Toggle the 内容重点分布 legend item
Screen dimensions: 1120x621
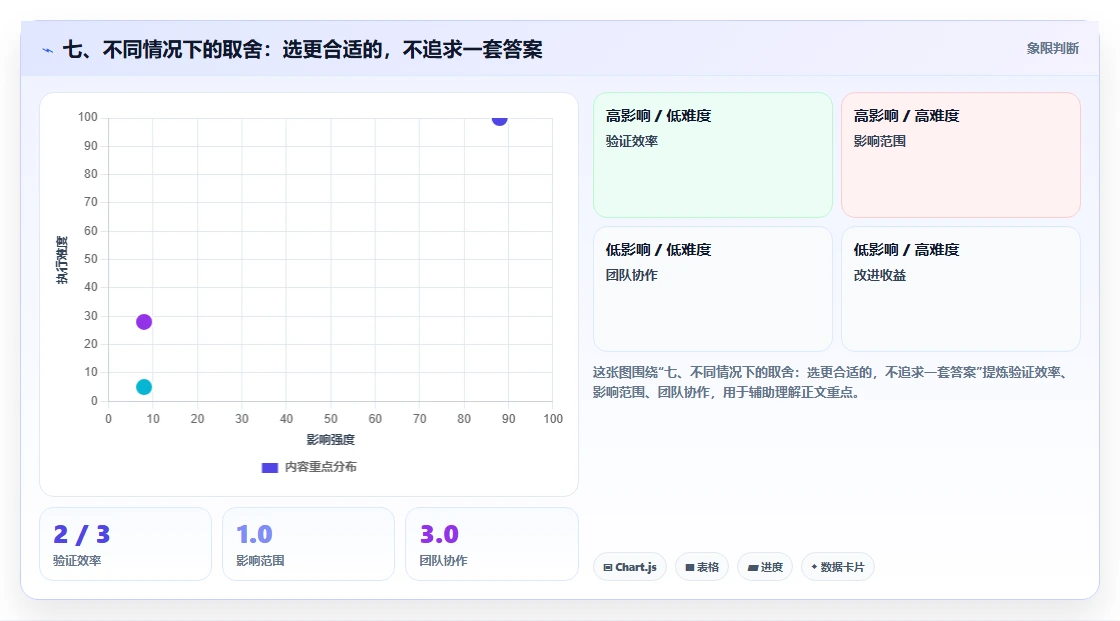tap(309, 467)
